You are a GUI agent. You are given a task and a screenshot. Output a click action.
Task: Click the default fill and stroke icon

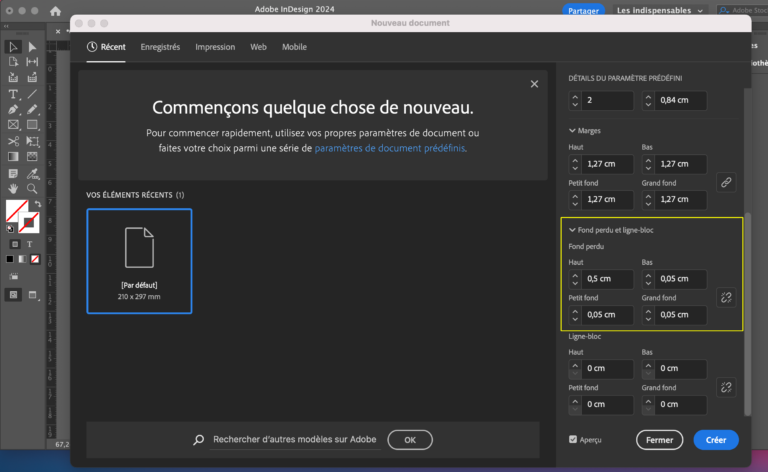[x=10, y=229]
